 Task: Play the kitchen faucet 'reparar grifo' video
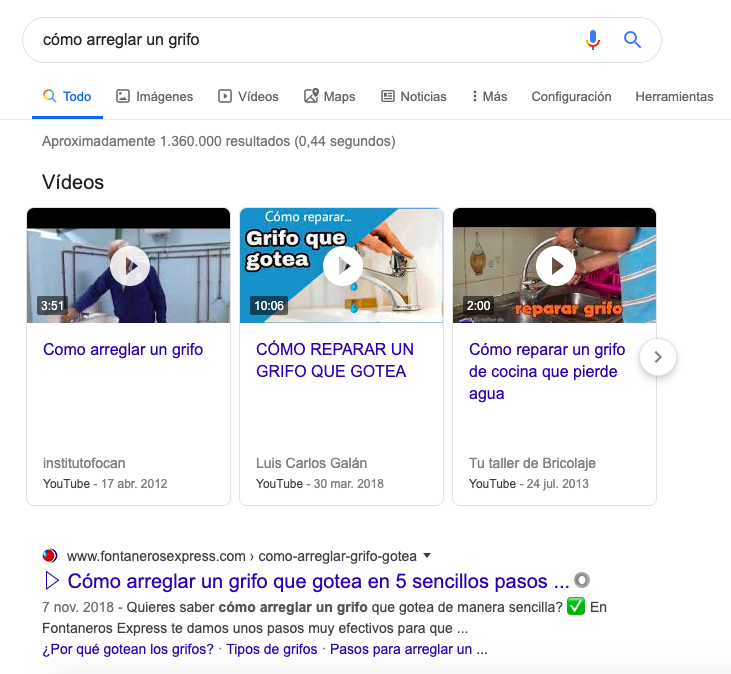pyautogui.click(x=555, y=266)
